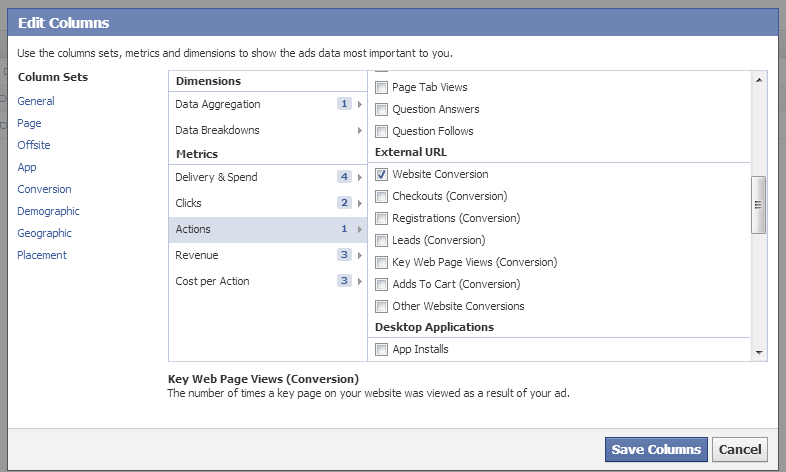Viewport: 786px width, 472px height.
Task: Select the Cost per Action category
Action: coord(268,281)
